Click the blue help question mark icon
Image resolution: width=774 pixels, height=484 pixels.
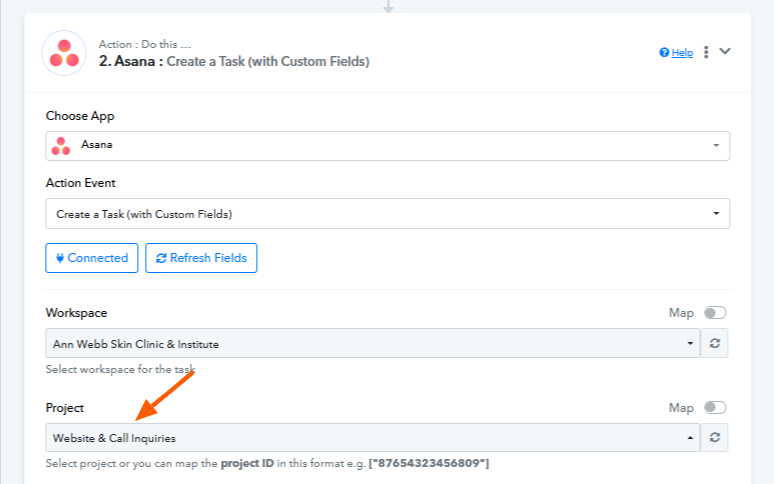point(664,53)
